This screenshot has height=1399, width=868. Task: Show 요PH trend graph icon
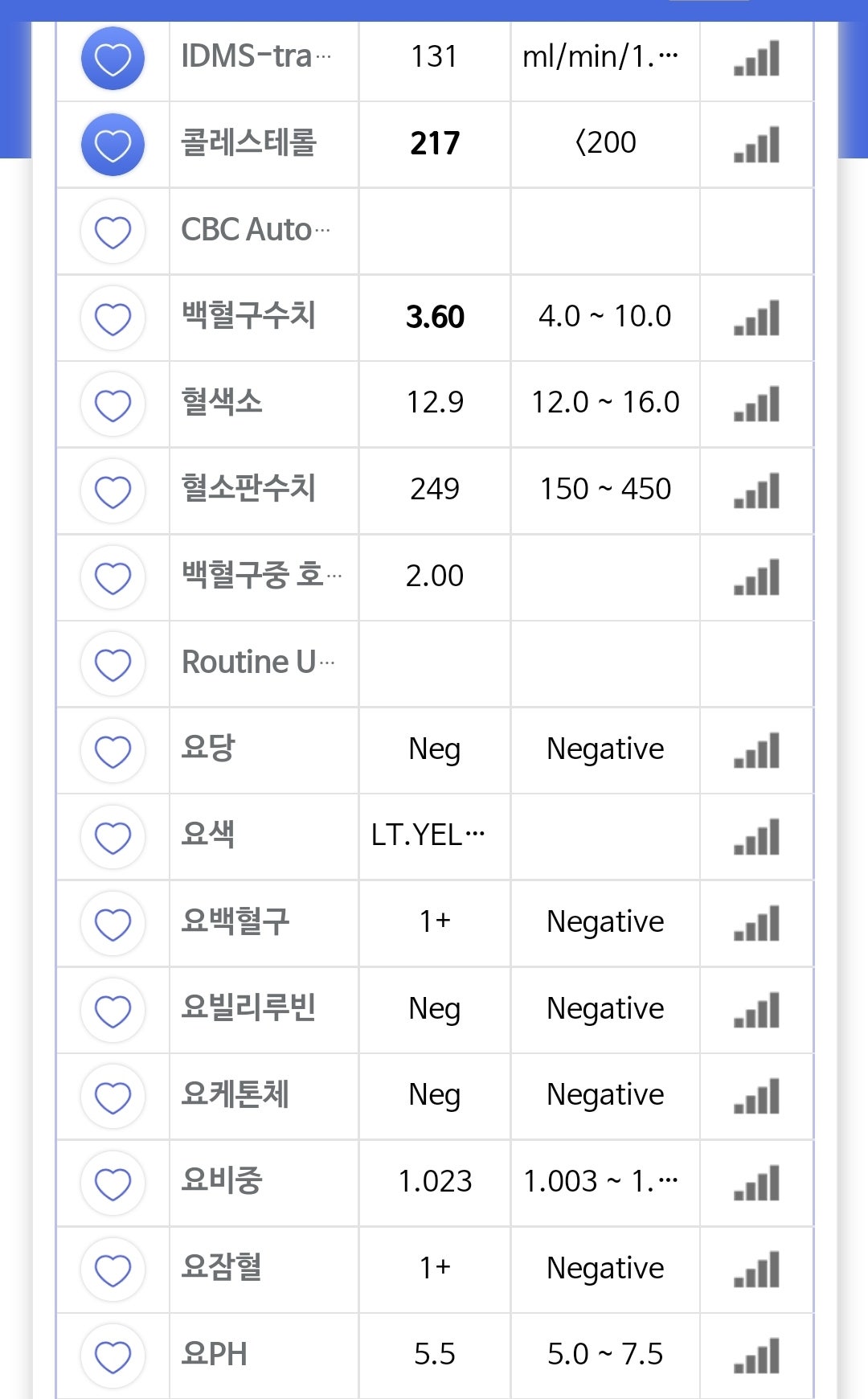(x=756, y=1356)
